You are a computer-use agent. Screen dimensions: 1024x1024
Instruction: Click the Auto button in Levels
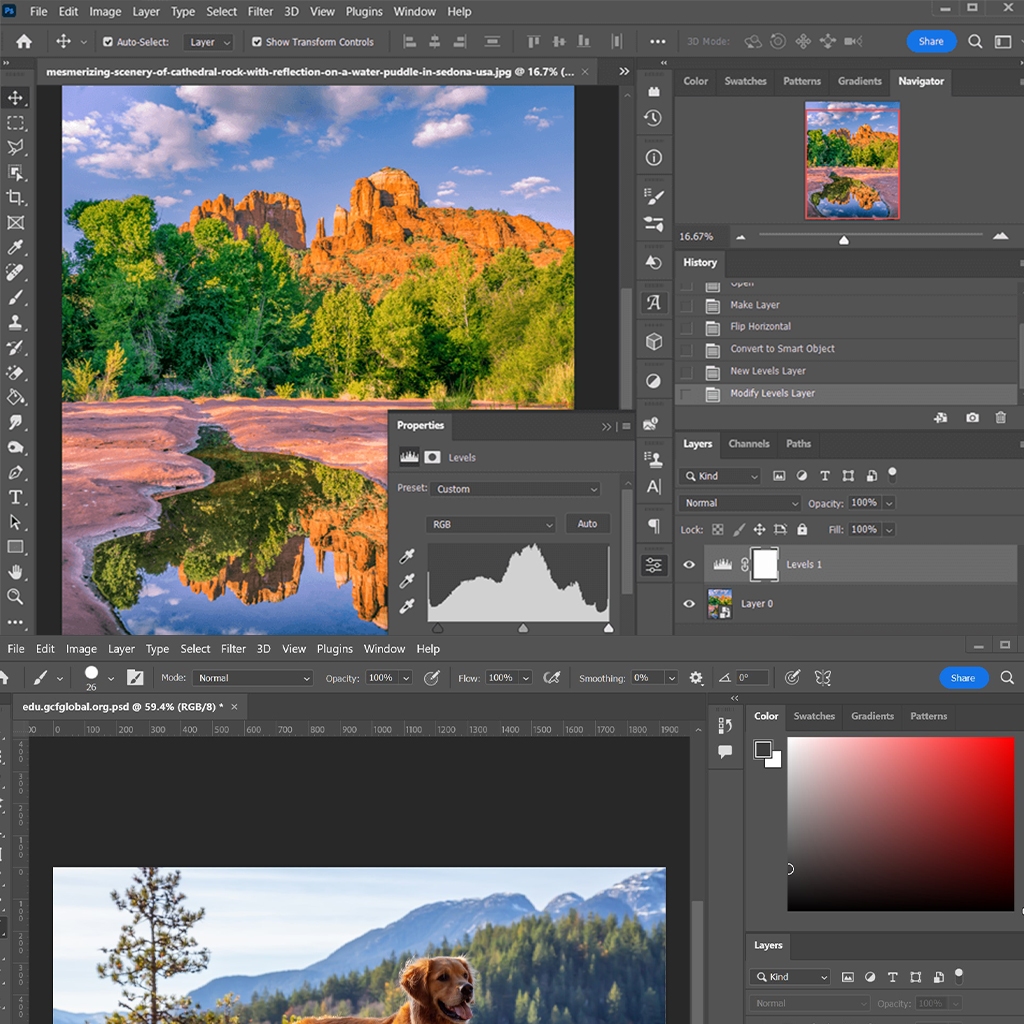(587, 524)
